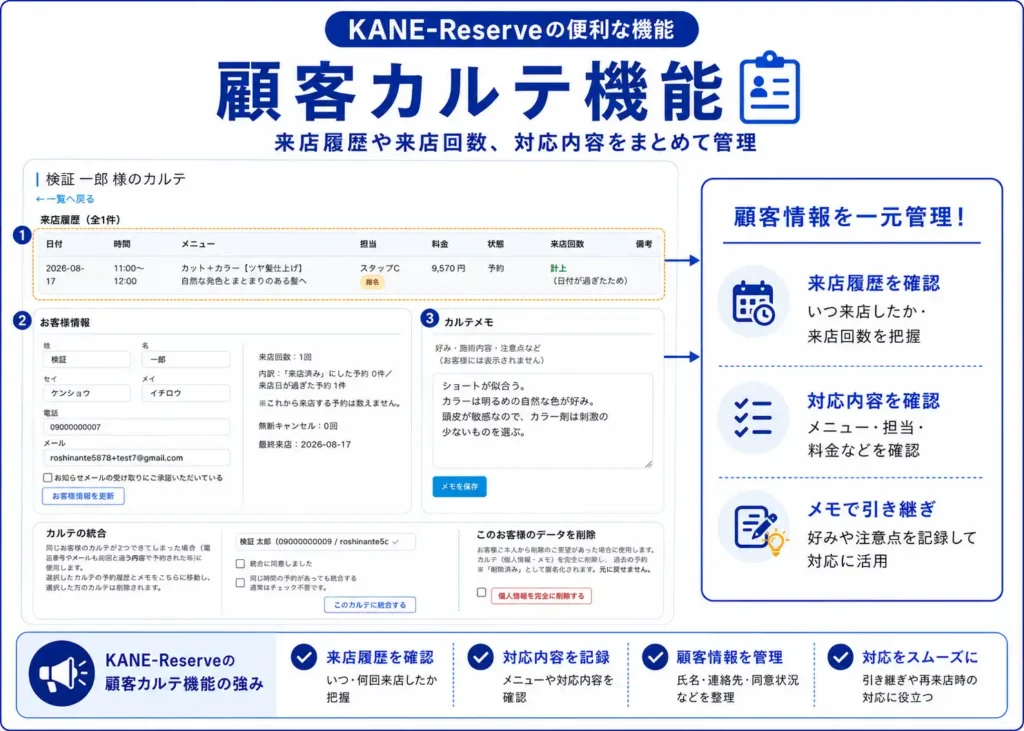Click the calendar clock visit history icon
1024x731 pixels.
(x=753, y=302)
